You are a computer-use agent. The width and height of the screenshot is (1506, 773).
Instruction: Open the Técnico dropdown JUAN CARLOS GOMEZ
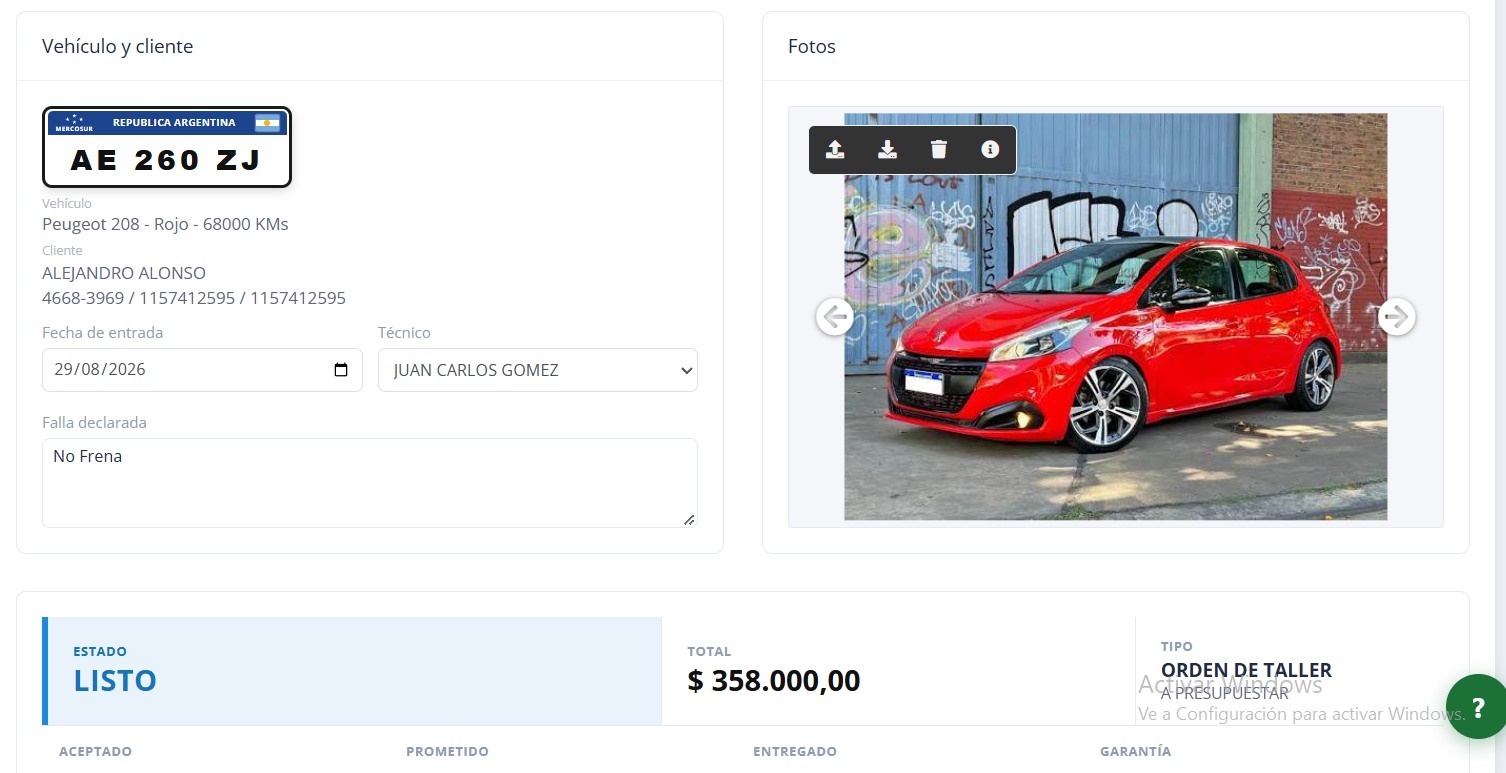point(538,370)
